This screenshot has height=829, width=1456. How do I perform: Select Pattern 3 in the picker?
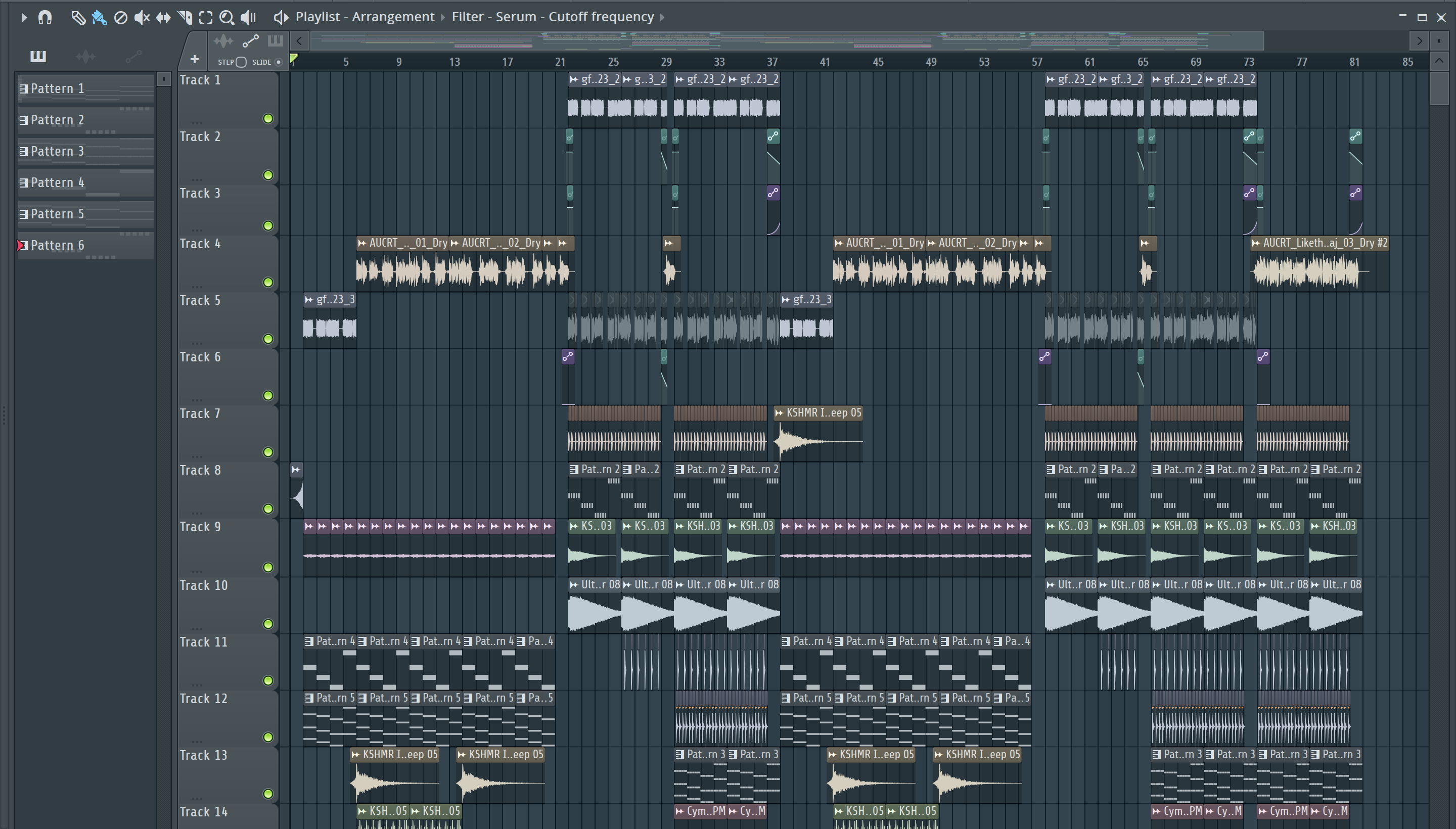(x=86, y=151)
